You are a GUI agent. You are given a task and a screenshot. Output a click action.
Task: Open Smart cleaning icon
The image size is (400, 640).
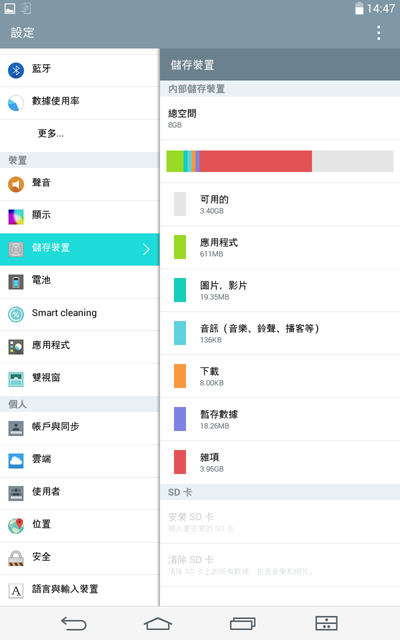click(16, 314)
